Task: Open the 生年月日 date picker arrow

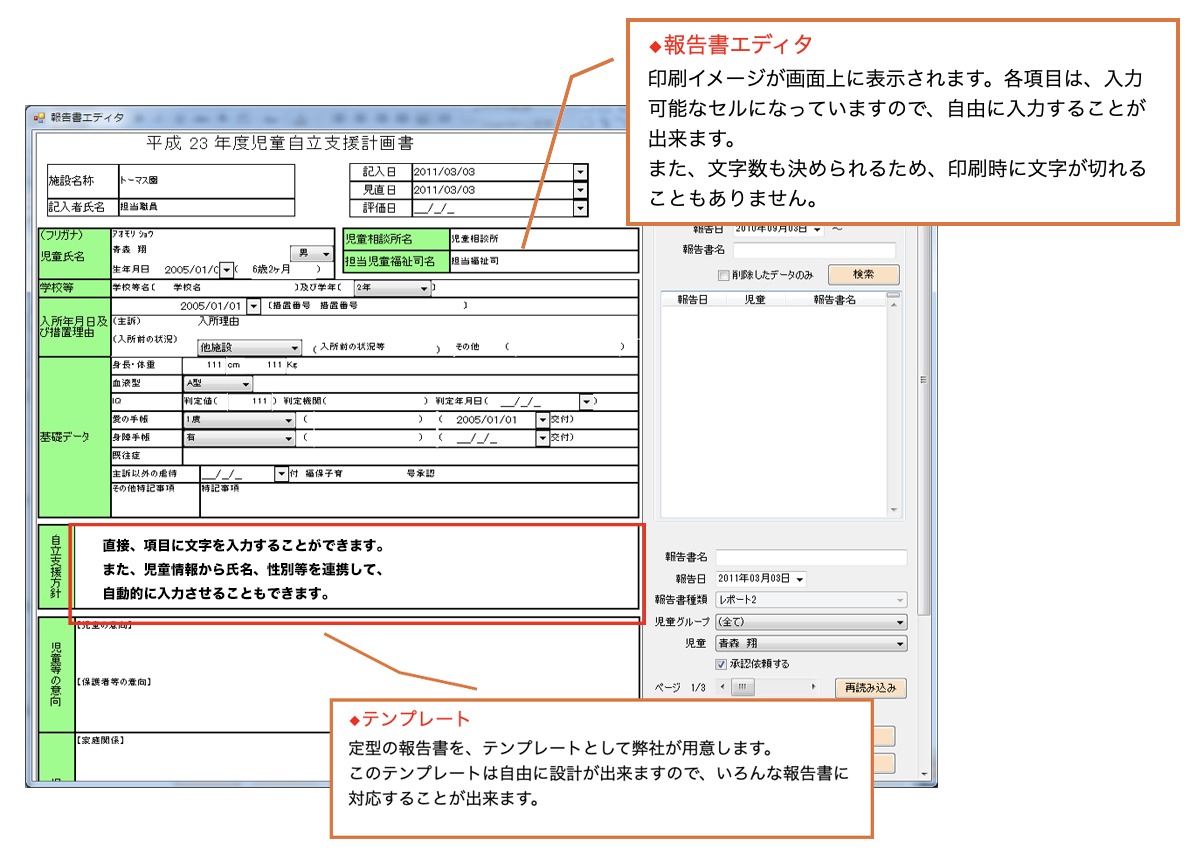Action: click(227, 270)
